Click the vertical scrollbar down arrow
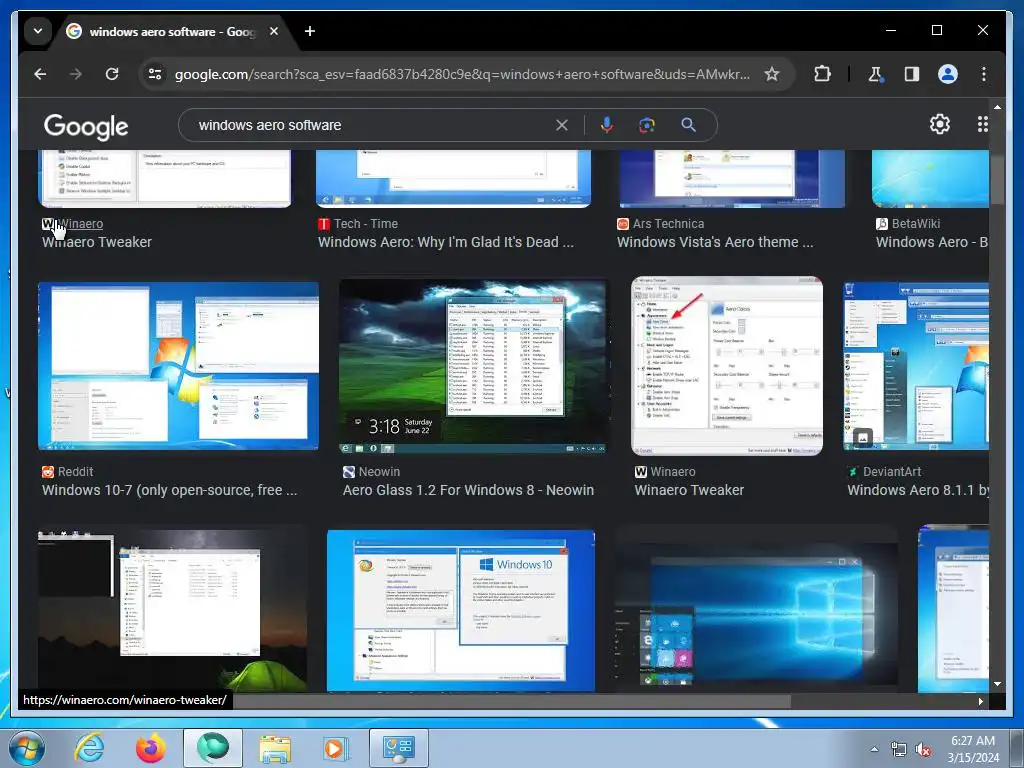The height and width of the screenshot is (768, 1024). tap(997, 684)
